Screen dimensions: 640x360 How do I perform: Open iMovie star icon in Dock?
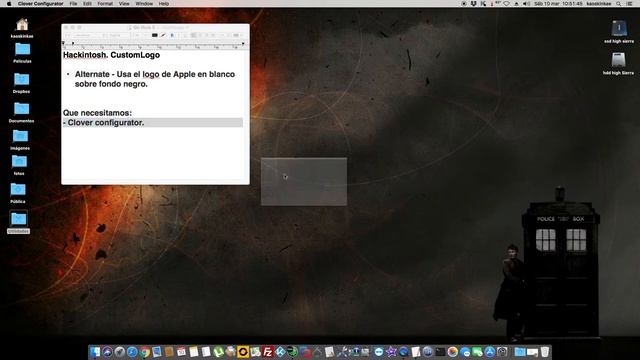391,352
